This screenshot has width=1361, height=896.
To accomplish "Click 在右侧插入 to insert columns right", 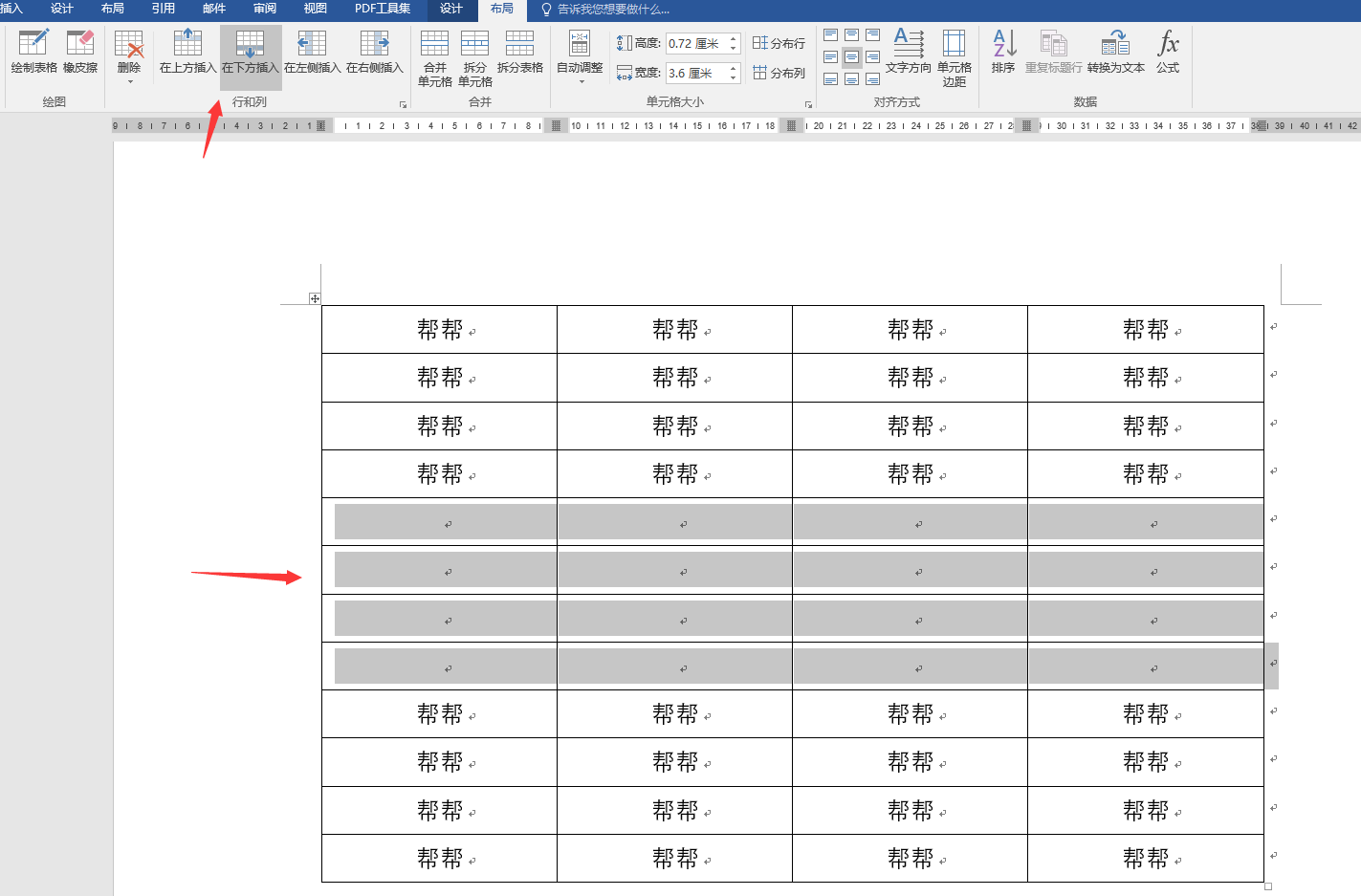I will (375, 52).
